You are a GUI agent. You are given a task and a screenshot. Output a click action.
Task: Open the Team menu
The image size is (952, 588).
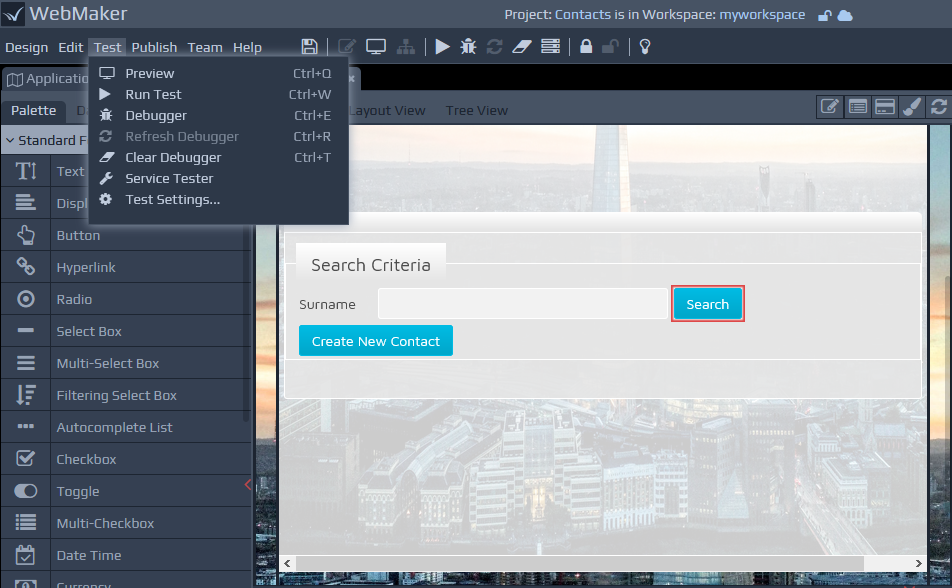pyautogui.click(x=205, y=47)
